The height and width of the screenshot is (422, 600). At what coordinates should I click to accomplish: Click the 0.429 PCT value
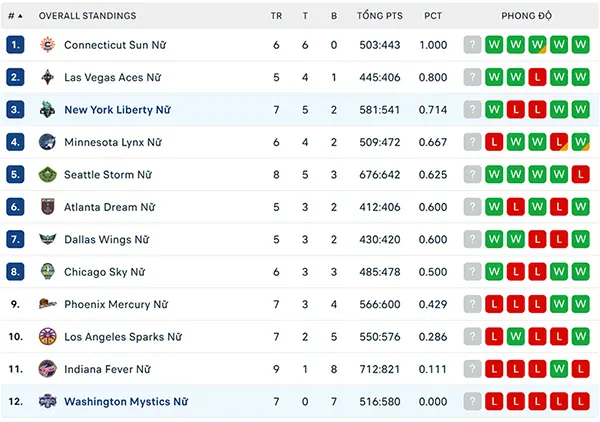pyautogui.click(x=433, y=304)
